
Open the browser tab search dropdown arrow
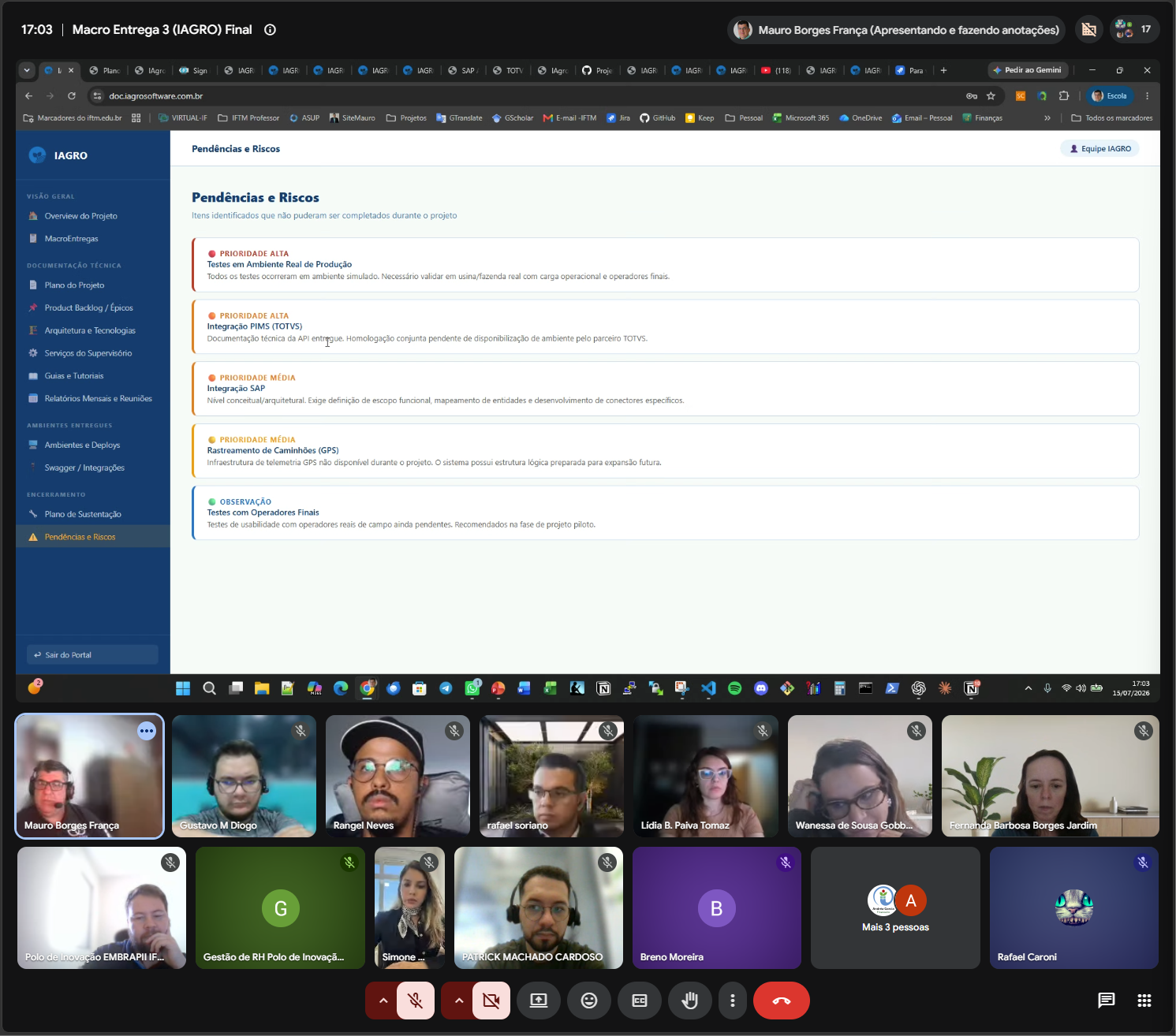pyautogui.click(x=27, y=70)
